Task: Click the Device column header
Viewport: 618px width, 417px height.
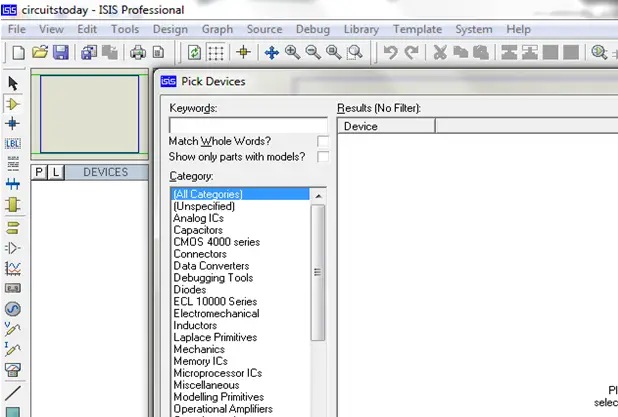Action: [x=386, y=126]
